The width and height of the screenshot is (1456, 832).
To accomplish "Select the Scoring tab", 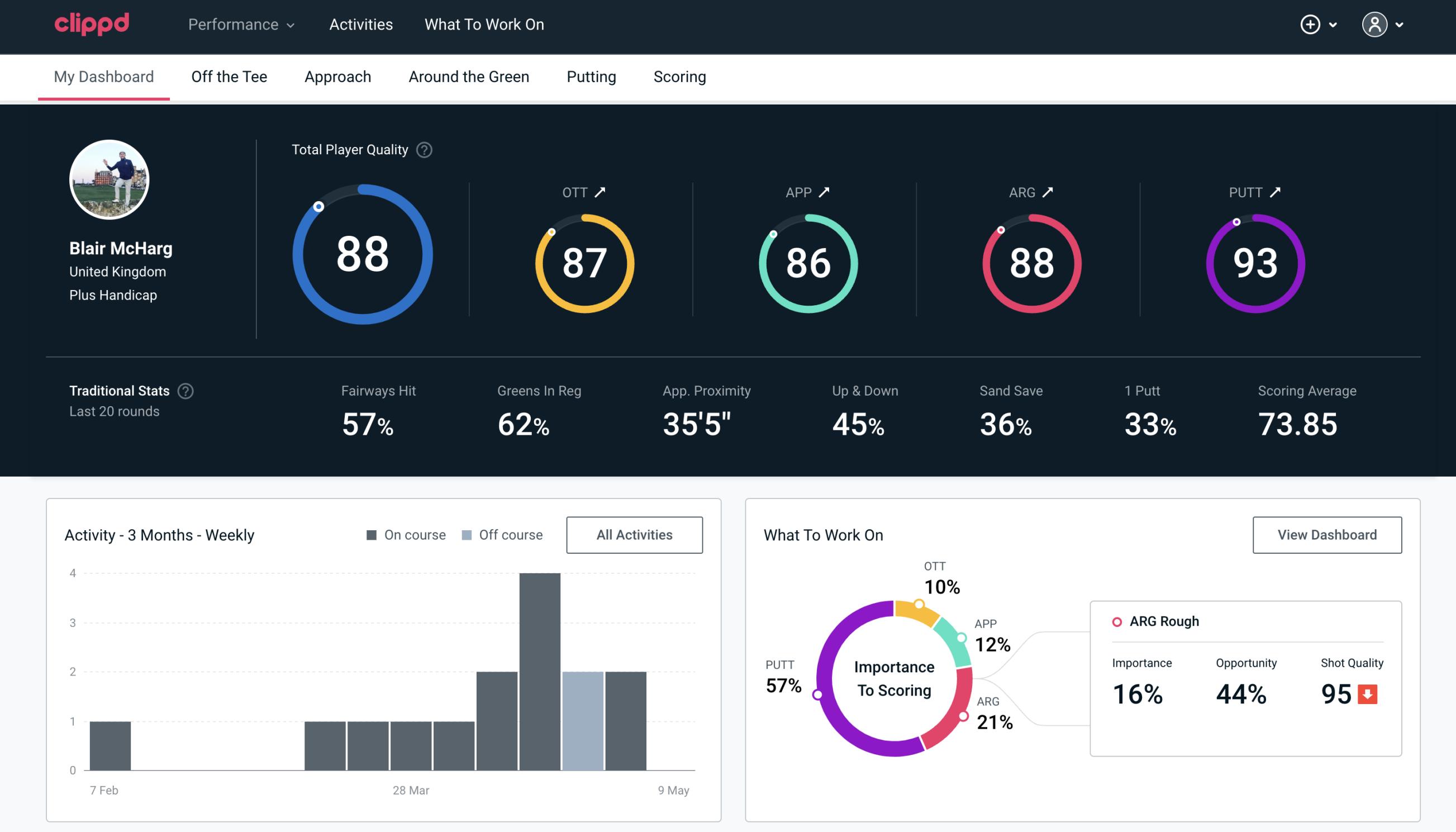I will click(x=680, y=76).
